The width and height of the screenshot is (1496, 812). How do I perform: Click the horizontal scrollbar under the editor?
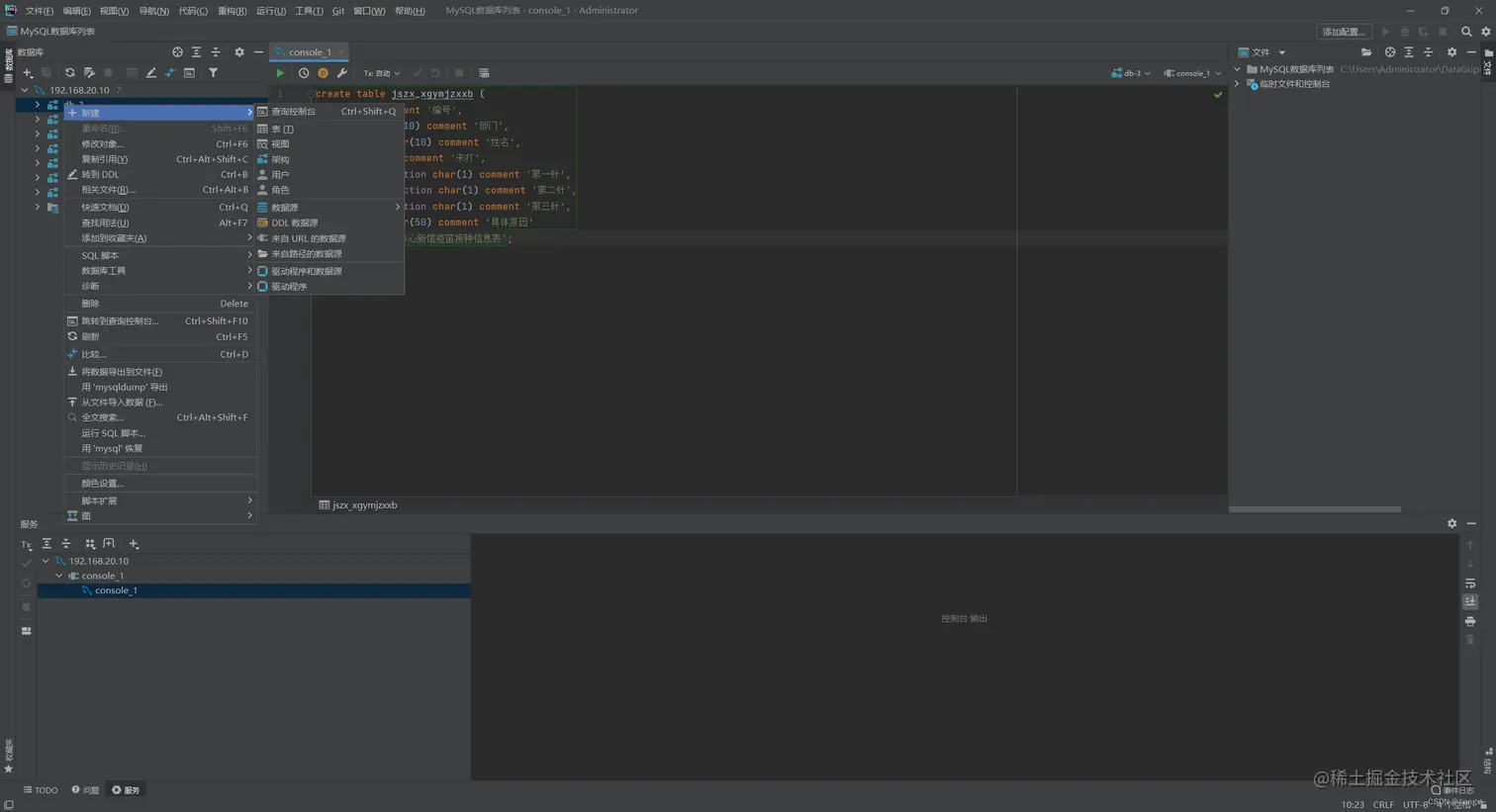pos(1314,509)
